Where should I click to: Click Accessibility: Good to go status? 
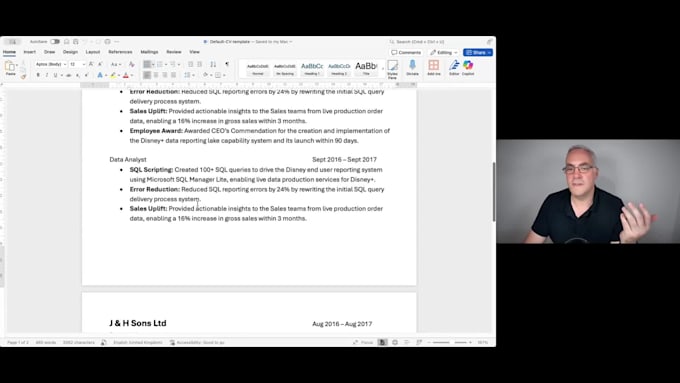click(197, 343)
